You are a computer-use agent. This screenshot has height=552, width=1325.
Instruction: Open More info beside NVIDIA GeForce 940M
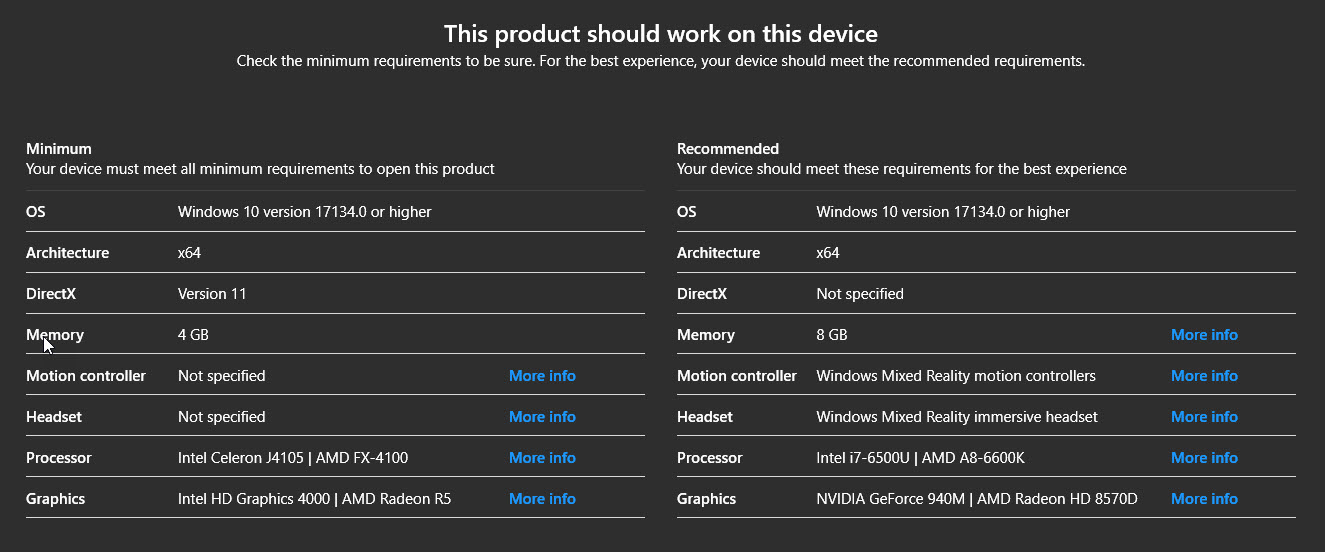point(1204,499)
